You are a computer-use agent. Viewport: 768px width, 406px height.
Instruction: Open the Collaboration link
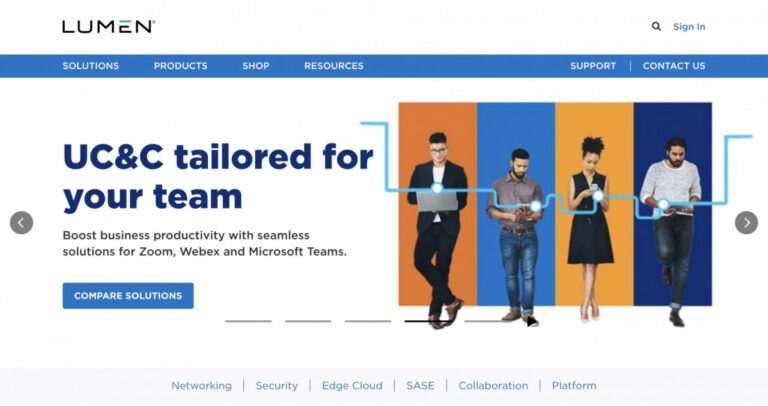493,386
